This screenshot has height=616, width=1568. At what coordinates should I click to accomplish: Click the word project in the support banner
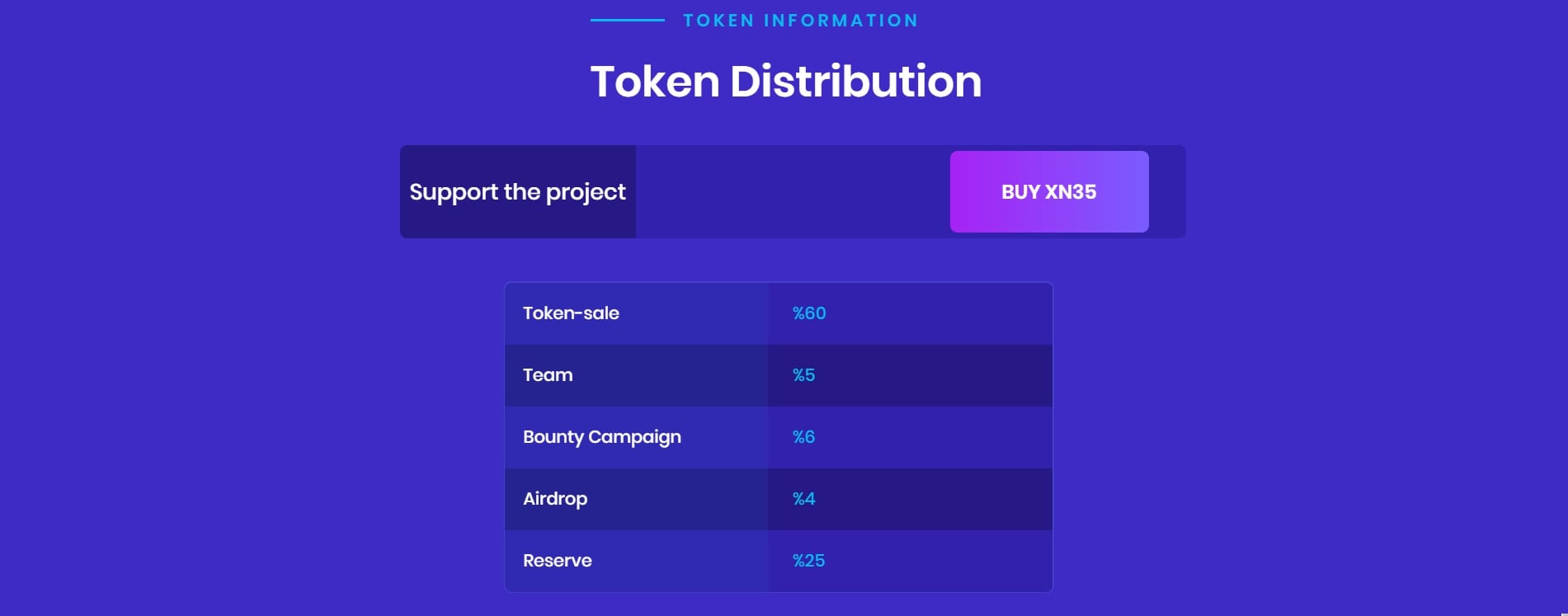[x=586, y=193]
